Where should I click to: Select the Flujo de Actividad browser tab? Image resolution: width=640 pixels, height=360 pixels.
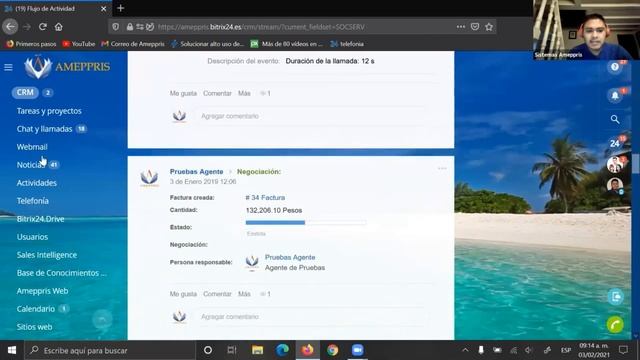tap(55, 9)
